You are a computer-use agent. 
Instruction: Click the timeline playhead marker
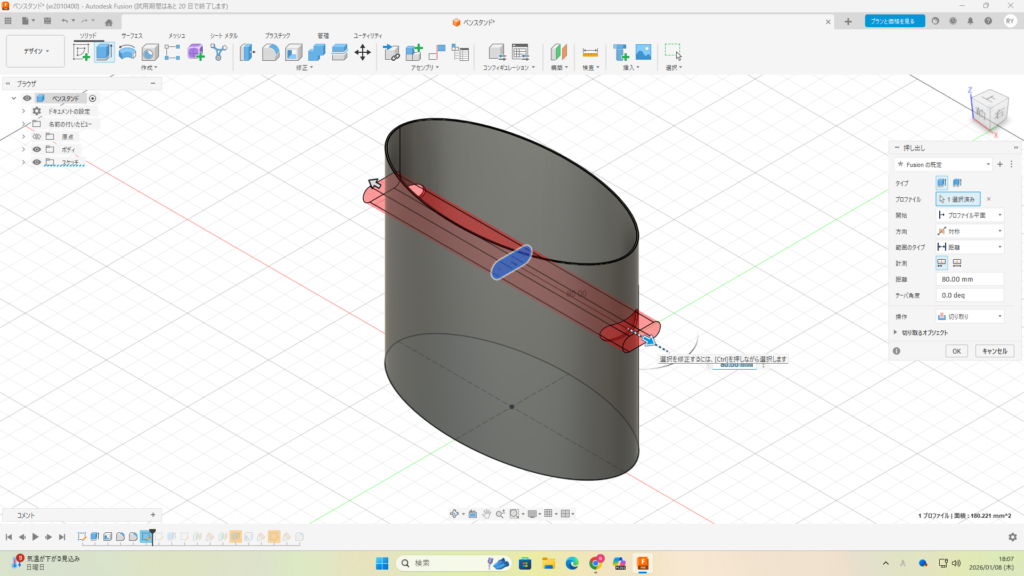[x=152, y=533]
